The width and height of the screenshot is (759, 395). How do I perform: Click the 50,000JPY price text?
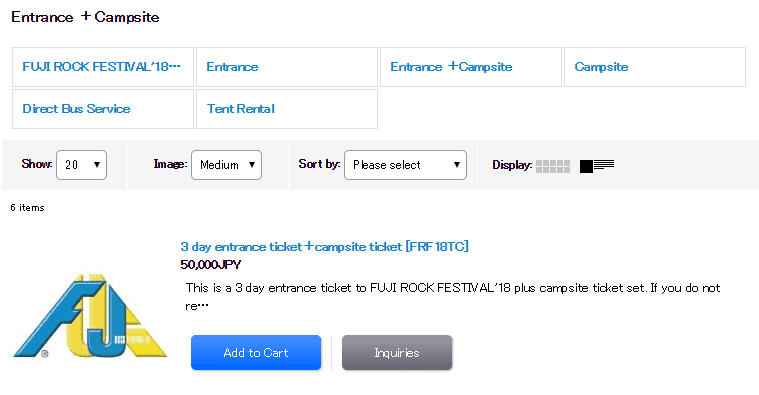click(x=211, y=265)
